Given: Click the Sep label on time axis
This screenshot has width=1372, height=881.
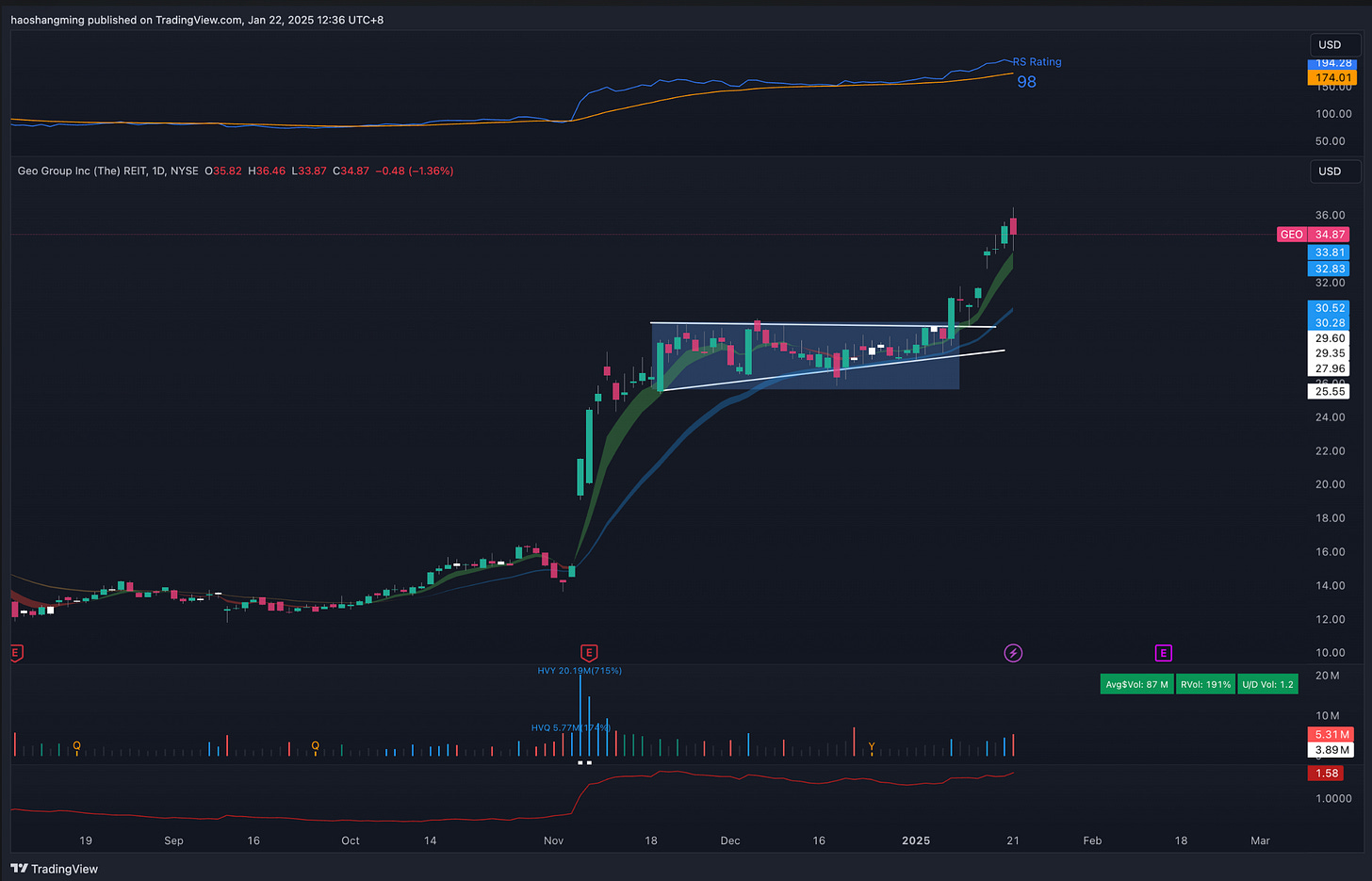Looking at the screenshot, I should pyautogui.click(x=173, y=840).
